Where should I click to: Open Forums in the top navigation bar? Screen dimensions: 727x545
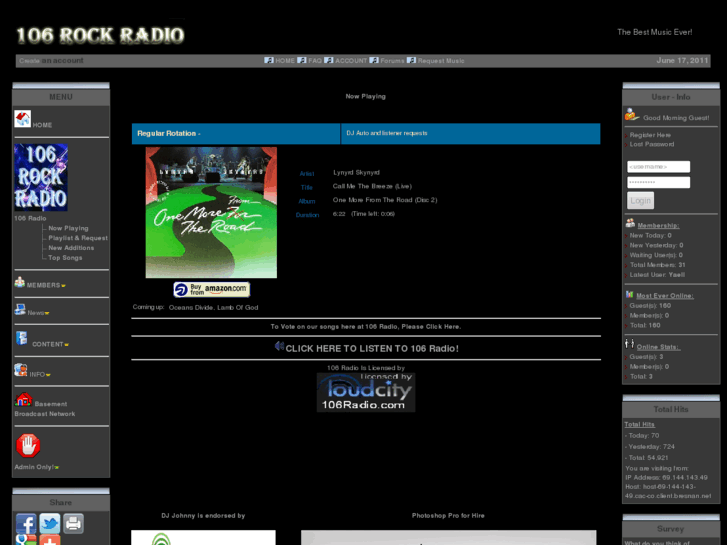392,61
